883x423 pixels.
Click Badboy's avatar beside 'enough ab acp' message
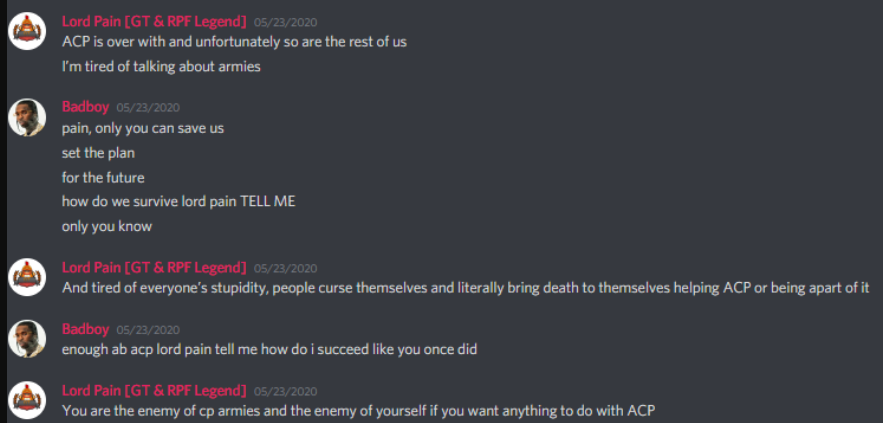coord(27,339)
